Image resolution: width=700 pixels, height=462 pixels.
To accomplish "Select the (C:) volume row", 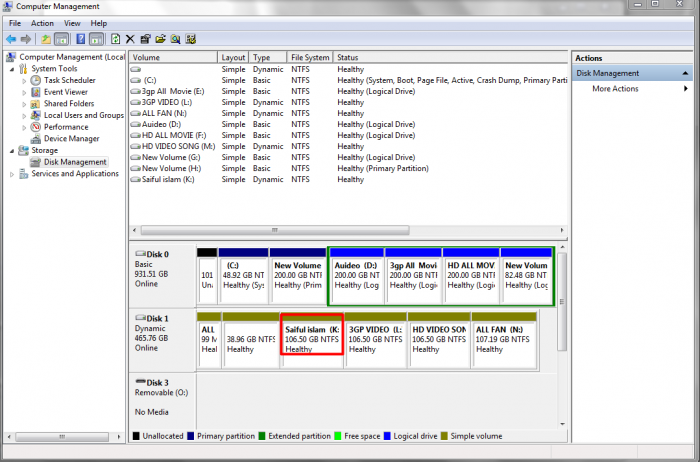I will click(x=348, y=80).
